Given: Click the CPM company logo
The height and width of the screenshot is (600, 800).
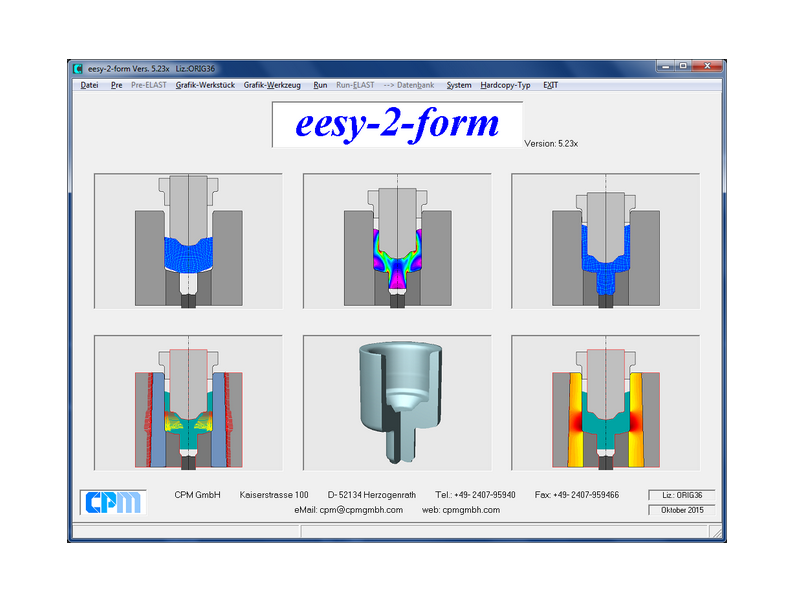Looking at the screenshot, I should click(x=113, y=502).
